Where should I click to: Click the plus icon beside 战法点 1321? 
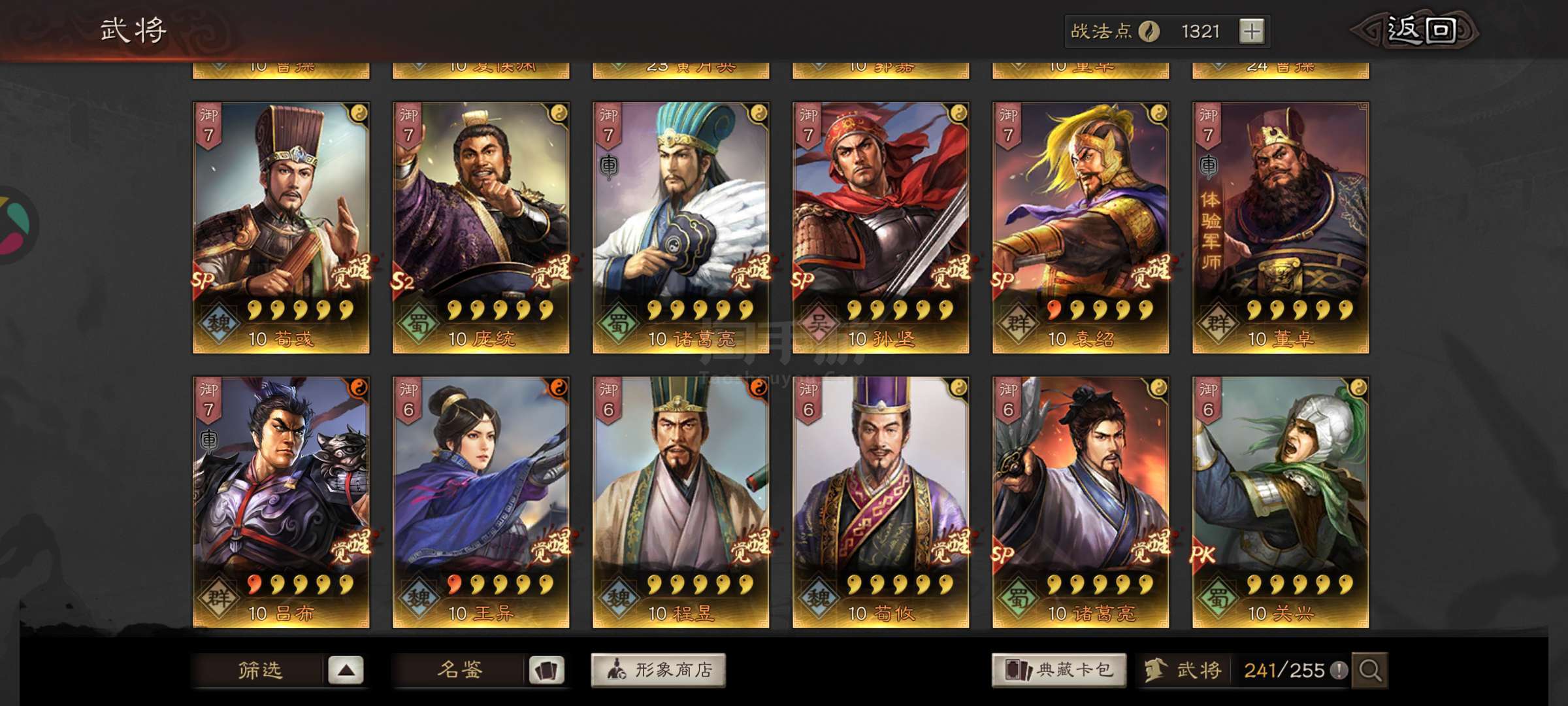point(1251,31)
